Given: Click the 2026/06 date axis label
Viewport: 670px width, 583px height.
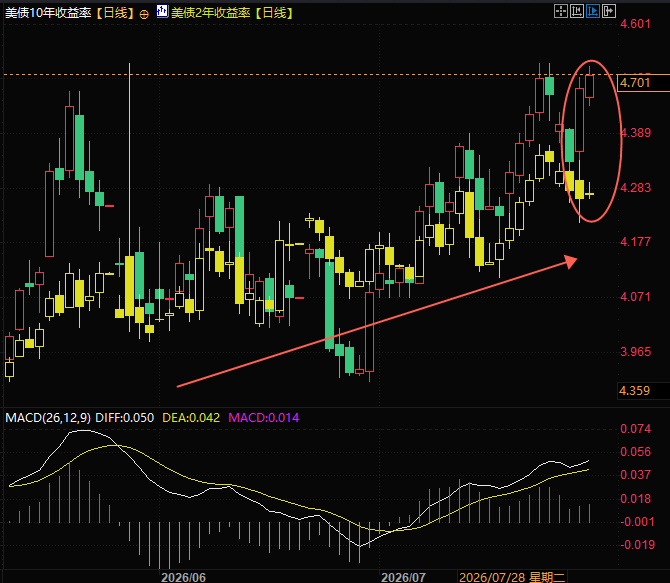Looking at the screenshot, I should pos(183,577).
